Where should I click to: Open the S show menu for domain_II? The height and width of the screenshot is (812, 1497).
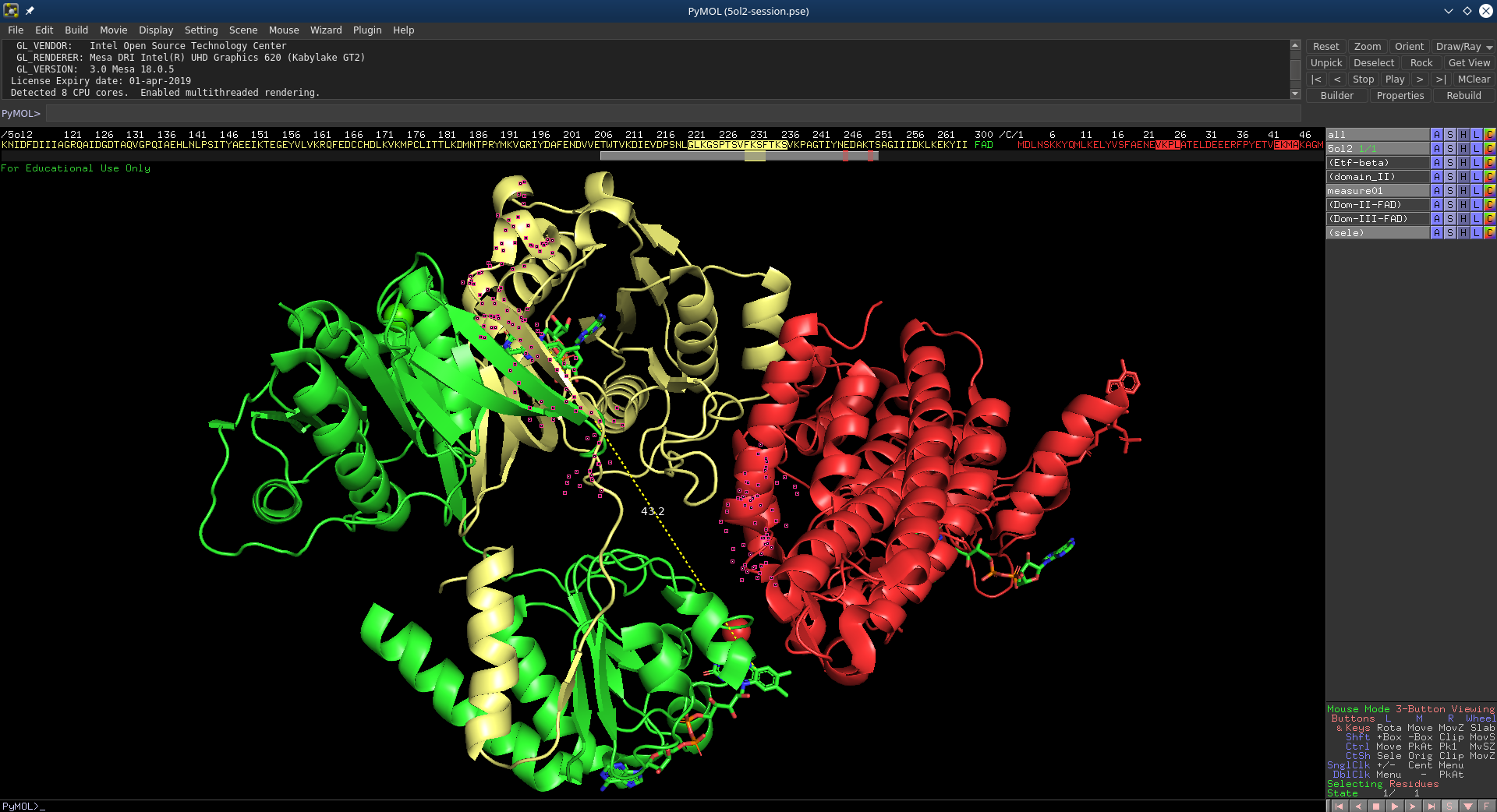[x=1449, y=177]
